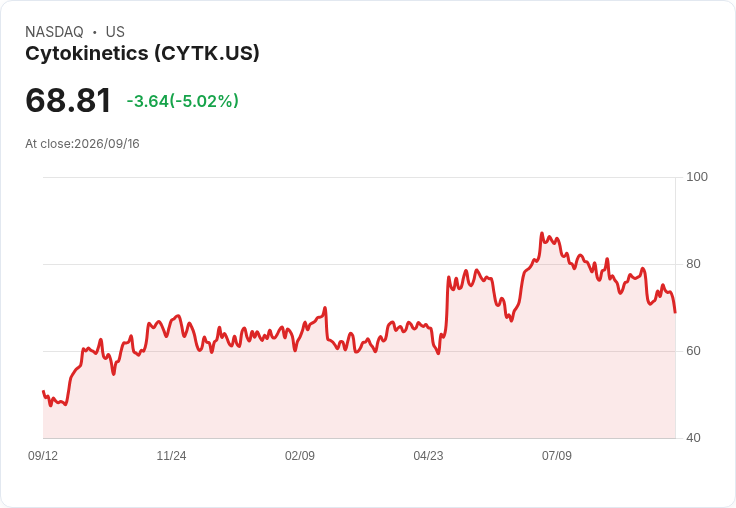The width and height of the screenshot is (736, 508).
Task: Click the At close:2026/09/16 timestamp
Action: click(x=82, y=144)
